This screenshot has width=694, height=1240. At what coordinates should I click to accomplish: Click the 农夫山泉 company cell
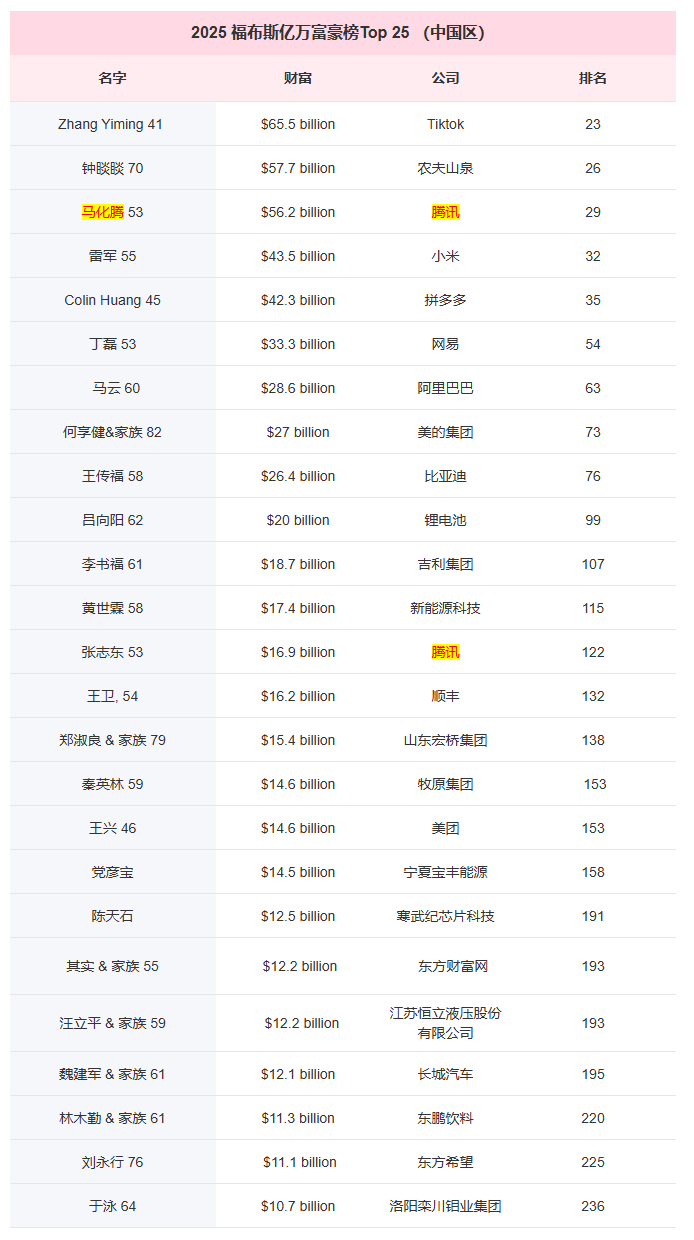pyautogui.click(x=445, y=168)
